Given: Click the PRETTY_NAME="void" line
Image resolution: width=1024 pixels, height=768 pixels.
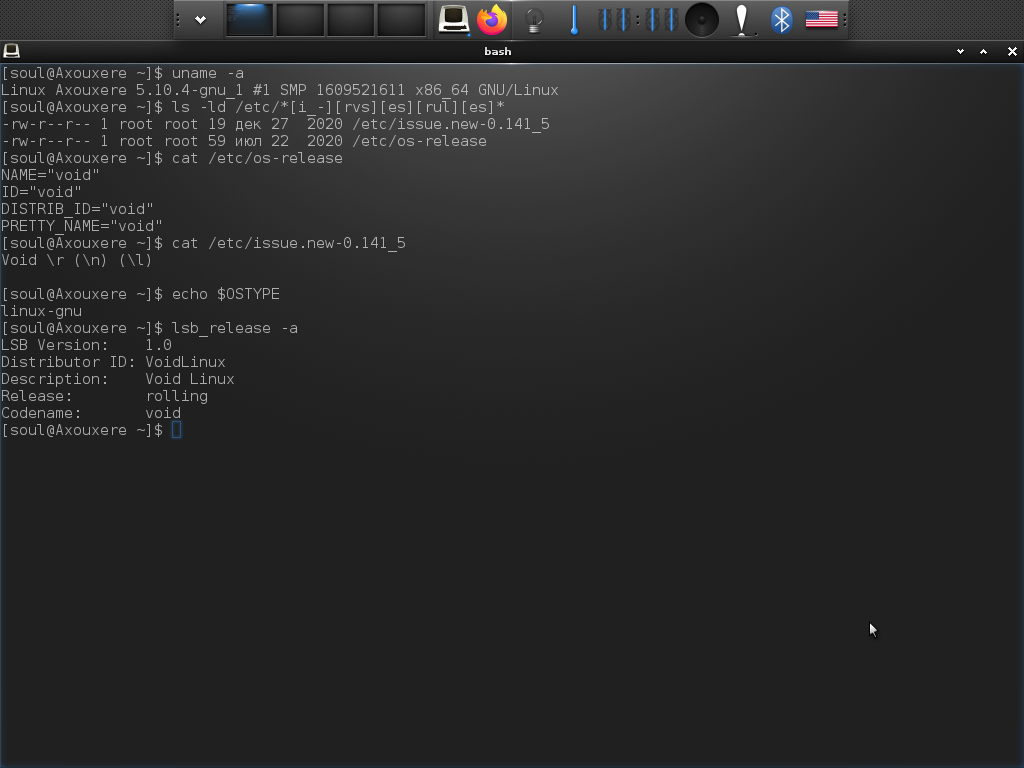Looking at the screenshot, I should click(82, 226).
